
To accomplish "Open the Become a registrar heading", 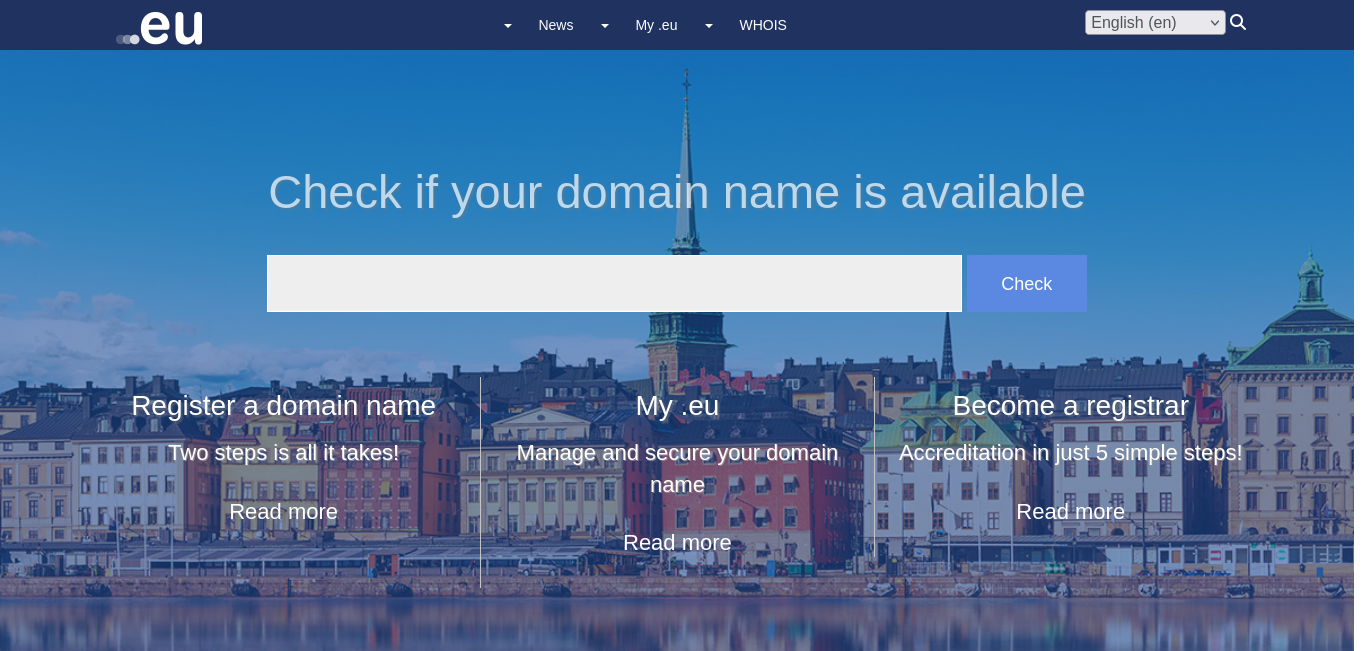I will point(1071,406).
